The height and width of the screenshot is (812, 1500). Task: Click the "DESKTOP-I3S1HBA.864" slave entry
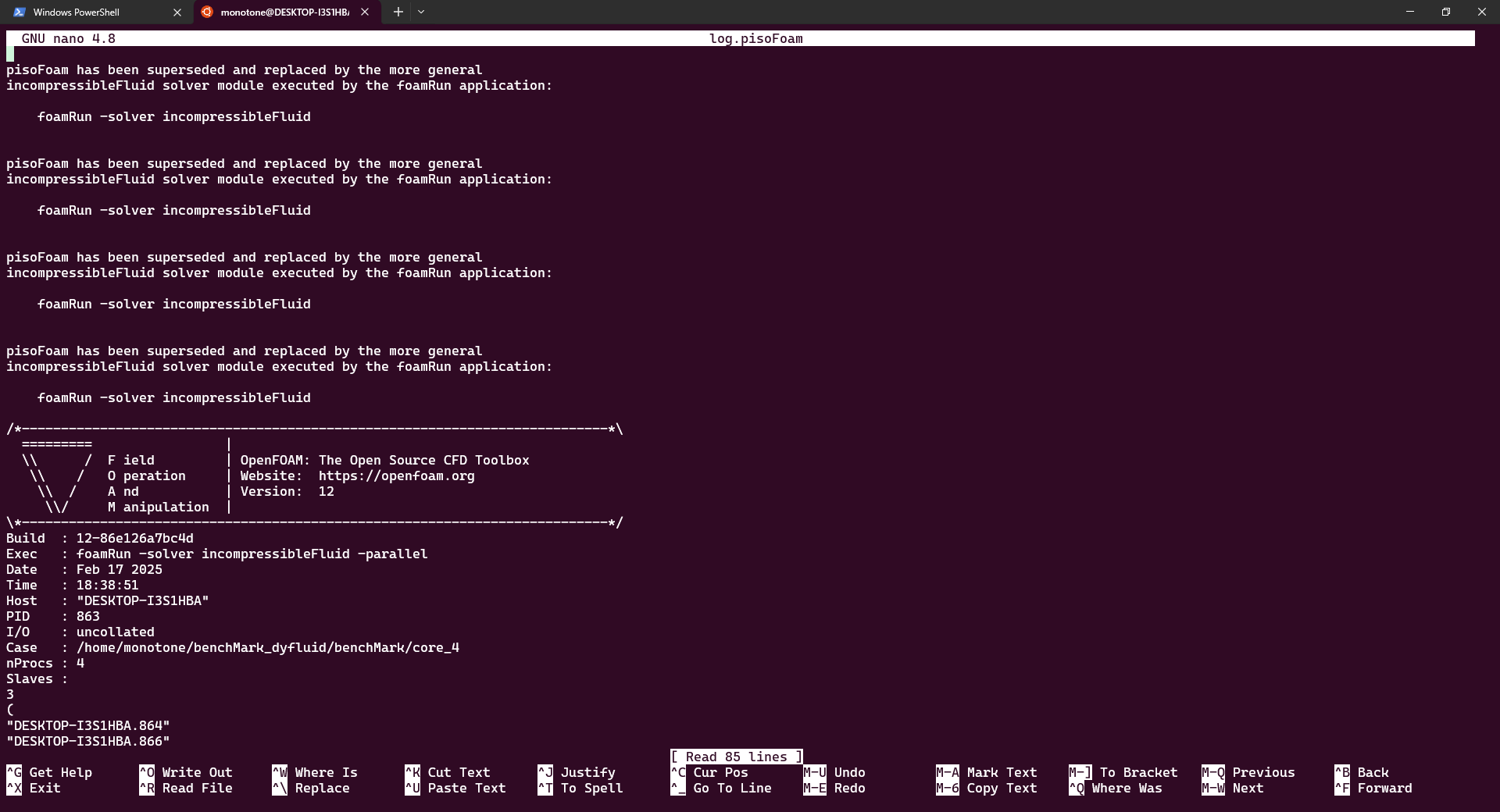pos(88,725)
